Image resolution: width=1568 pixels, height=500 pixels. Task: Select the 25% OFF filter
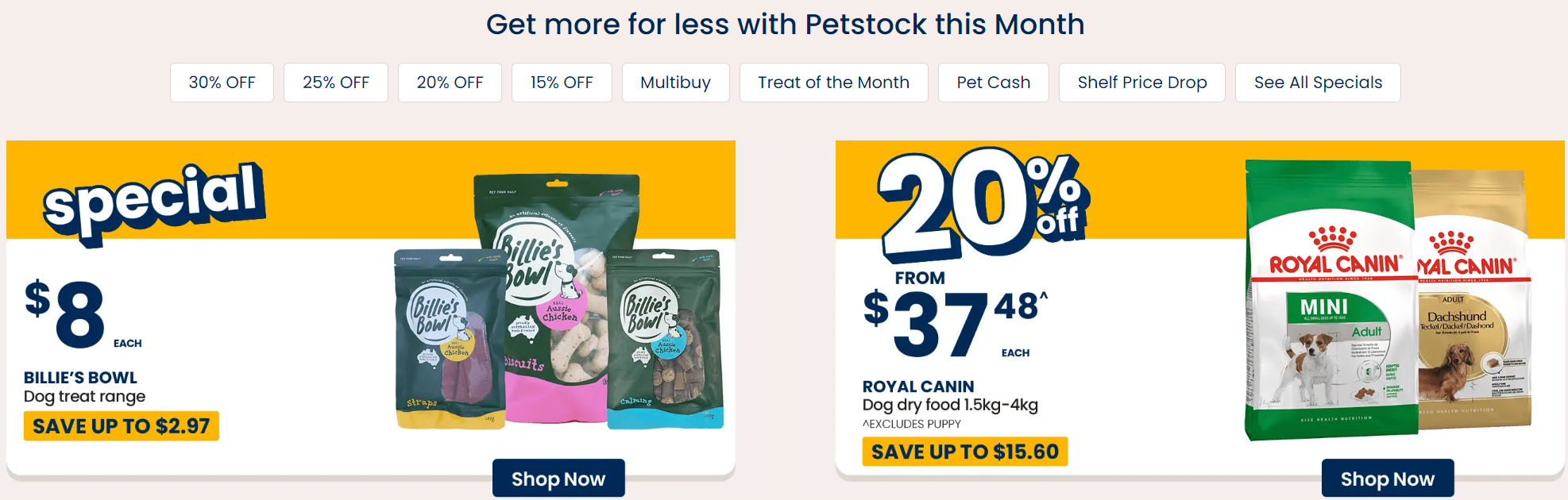[335, 83]
